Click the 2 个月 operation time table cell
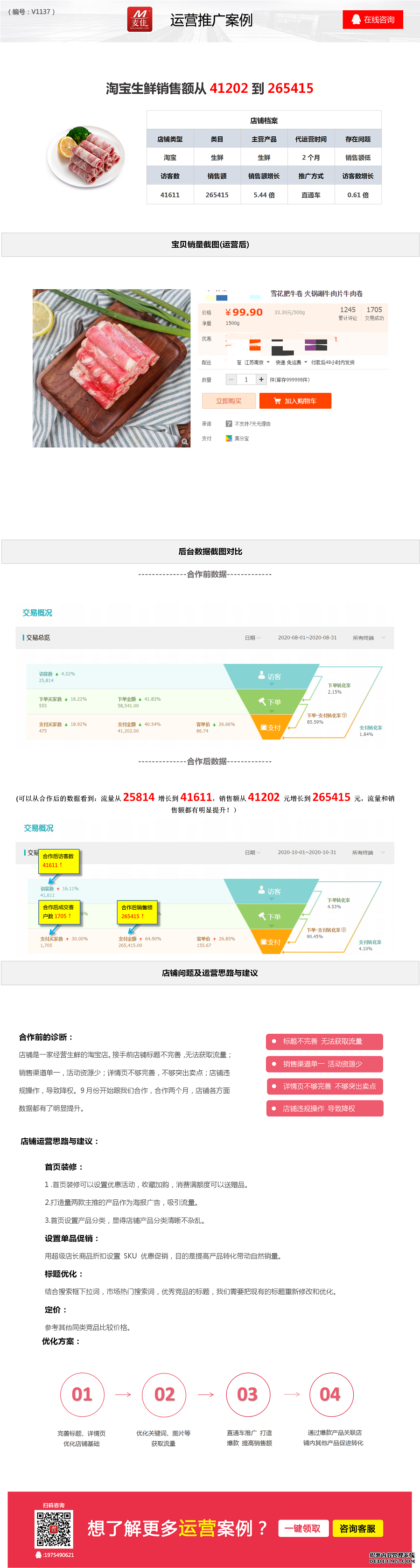 pyautogui.click(x=311, y=158)
